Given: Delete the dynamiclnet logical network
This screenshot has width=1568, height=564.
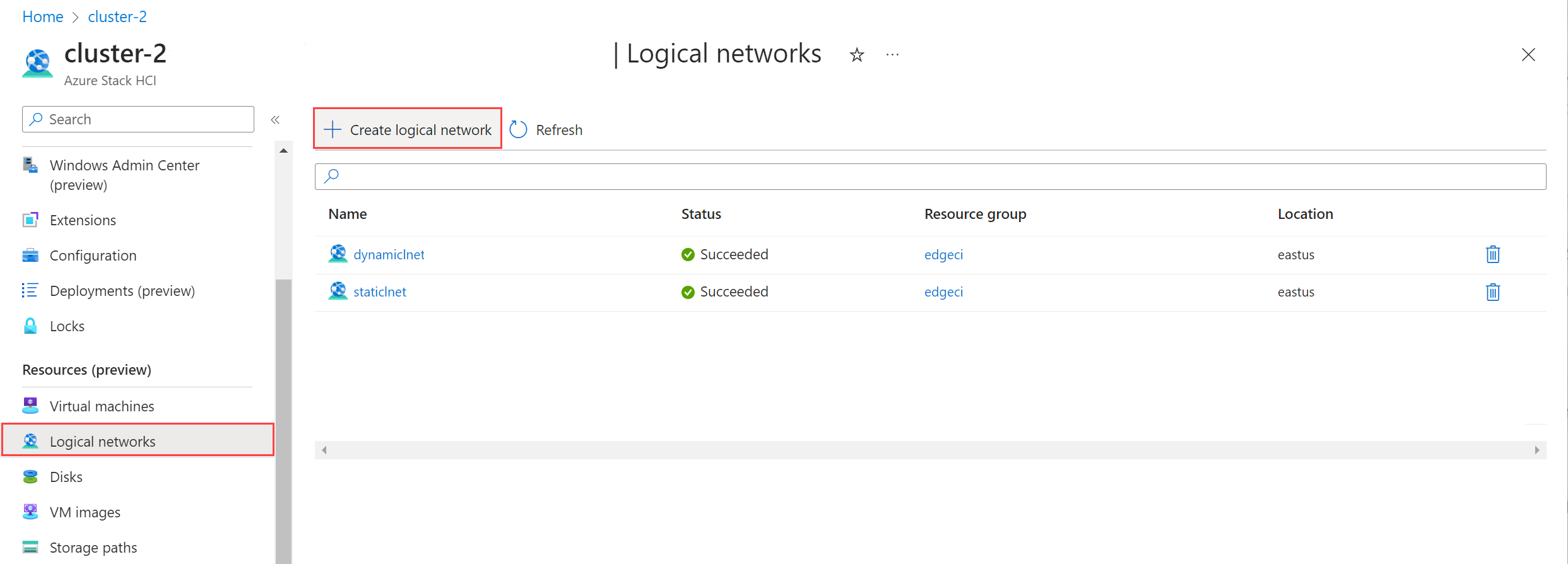Looking at the screenshot, I should [1492, 254].
